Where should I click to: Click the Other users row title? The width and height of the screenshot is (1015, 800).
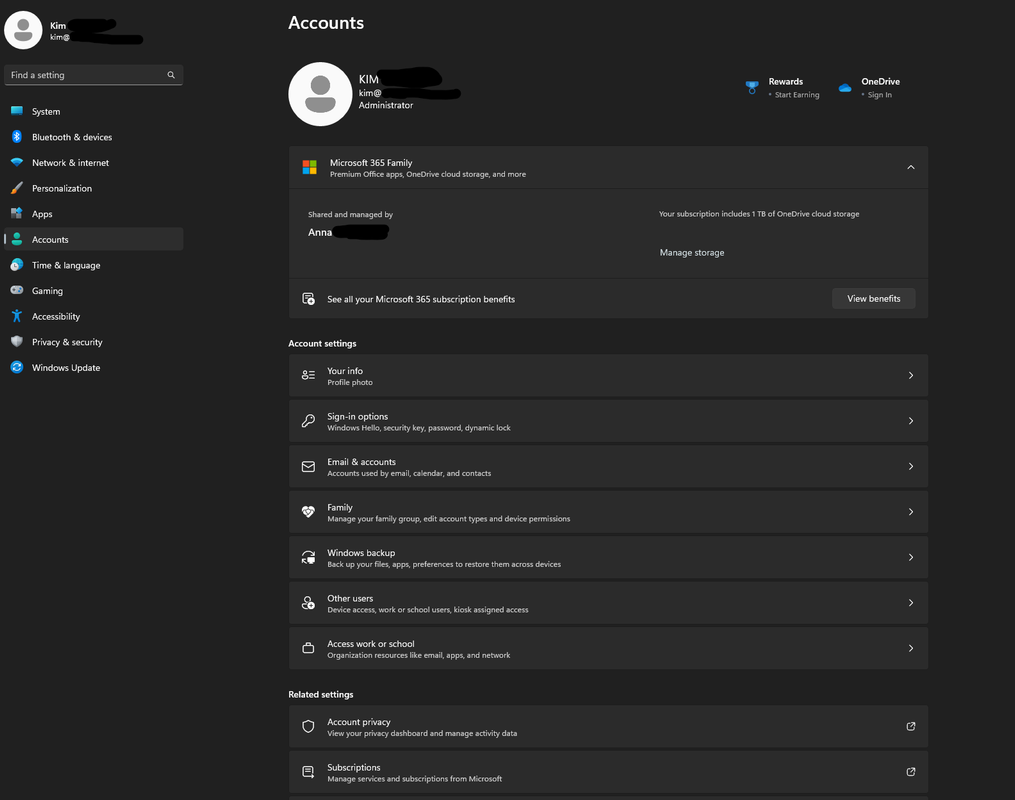pyautogui.click(x=350, y=598)
